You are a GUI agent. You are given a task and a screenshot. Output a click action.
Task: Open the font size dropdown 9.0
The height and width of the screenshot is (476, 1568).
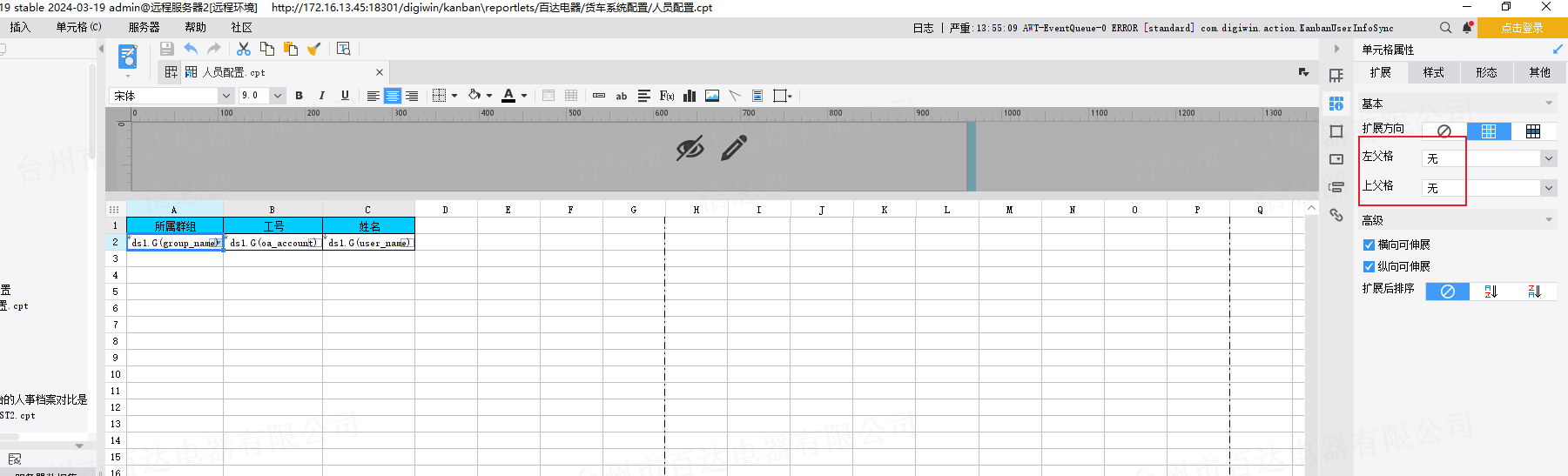click(x=278, y=96)
